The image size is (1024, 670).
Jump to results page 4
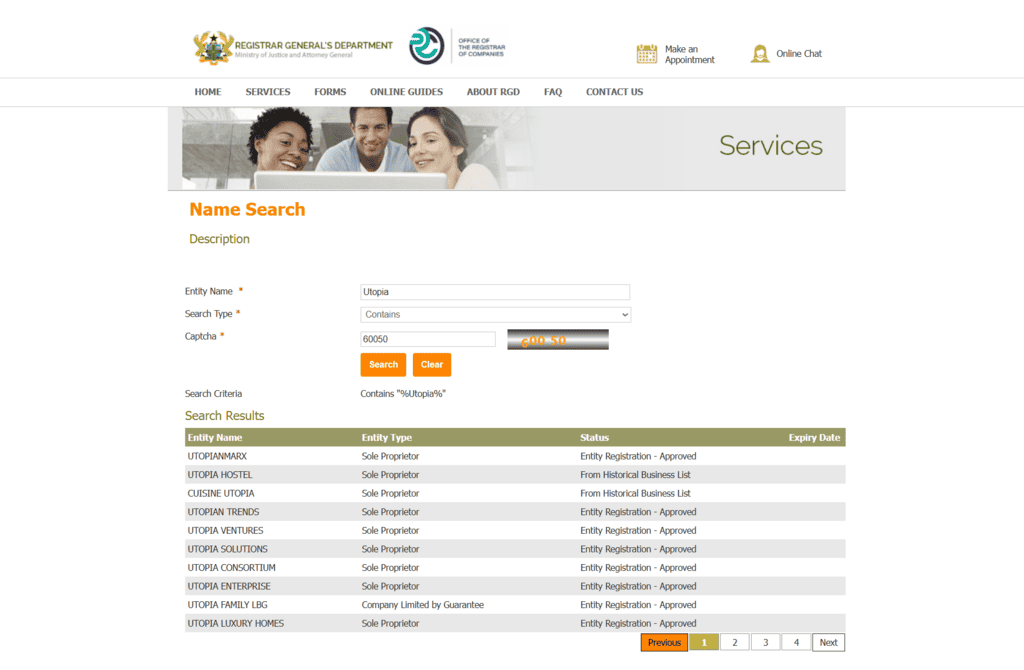click(796, 643)
